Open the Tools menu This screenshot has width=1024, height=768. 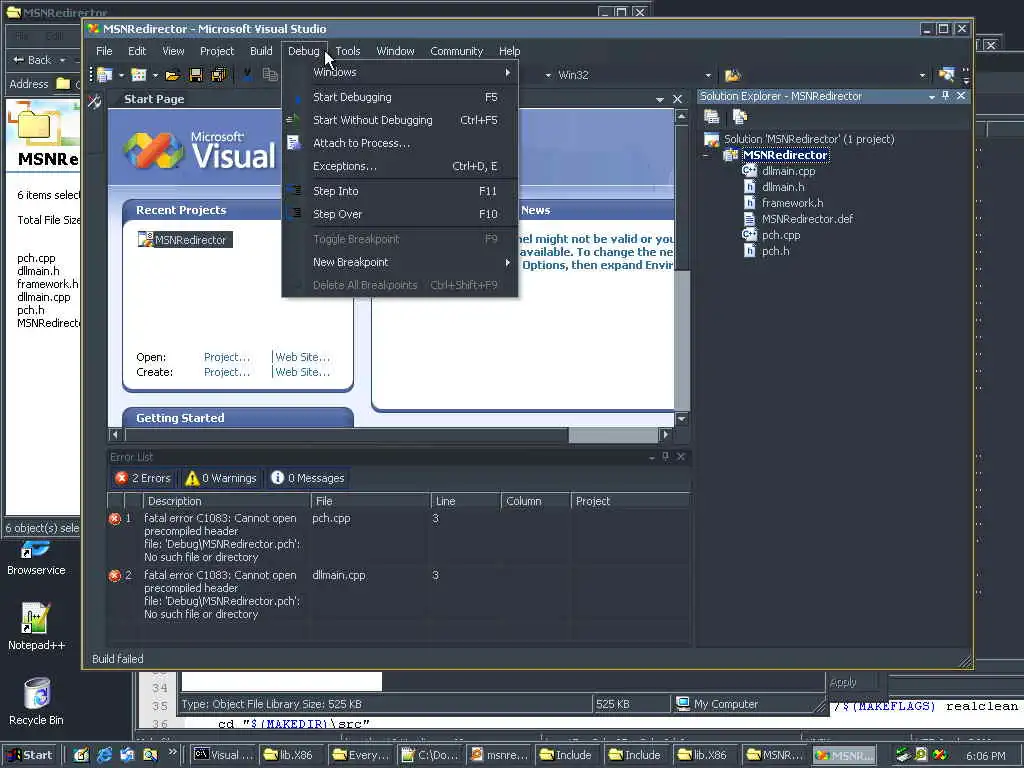click(348, 51)
